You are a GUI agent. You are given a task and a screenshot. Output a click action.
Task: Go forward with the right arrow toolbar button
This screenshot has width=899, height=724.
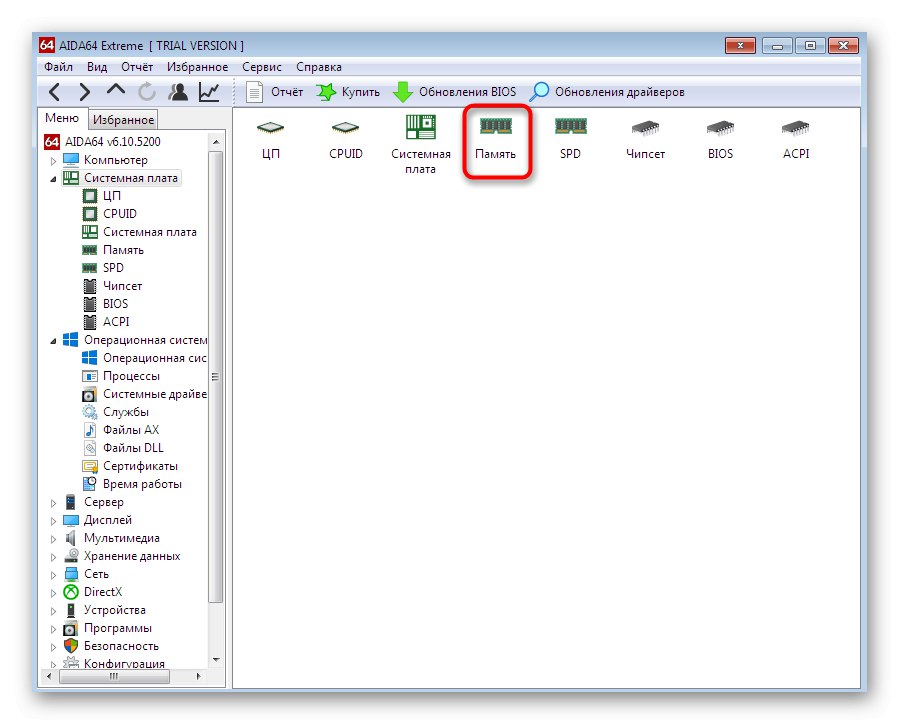(x=84, y=92)
